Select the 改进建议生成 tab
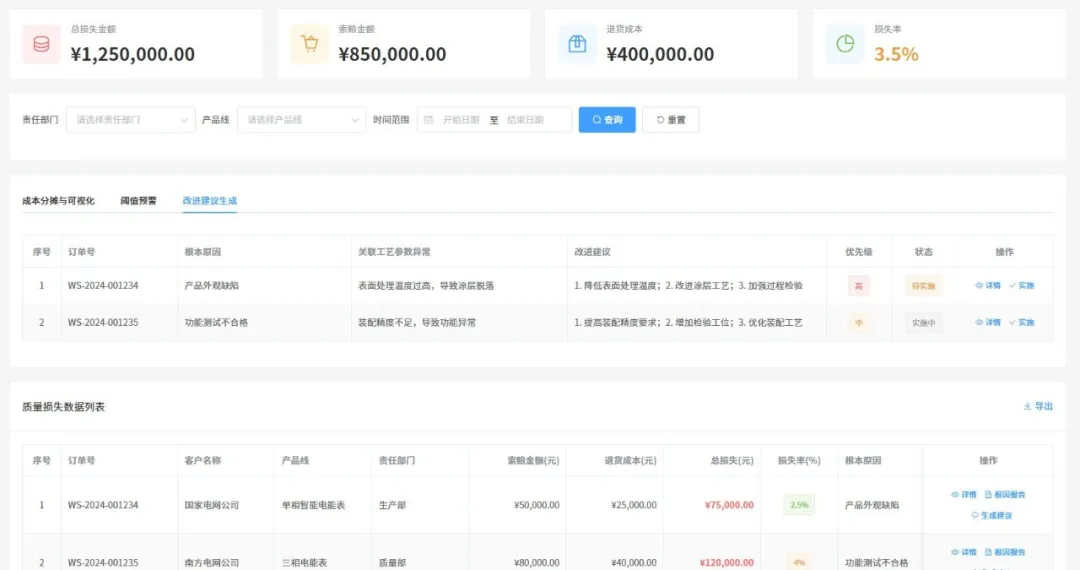Viewport: 1080px width, 570px height. coord(209,201)
